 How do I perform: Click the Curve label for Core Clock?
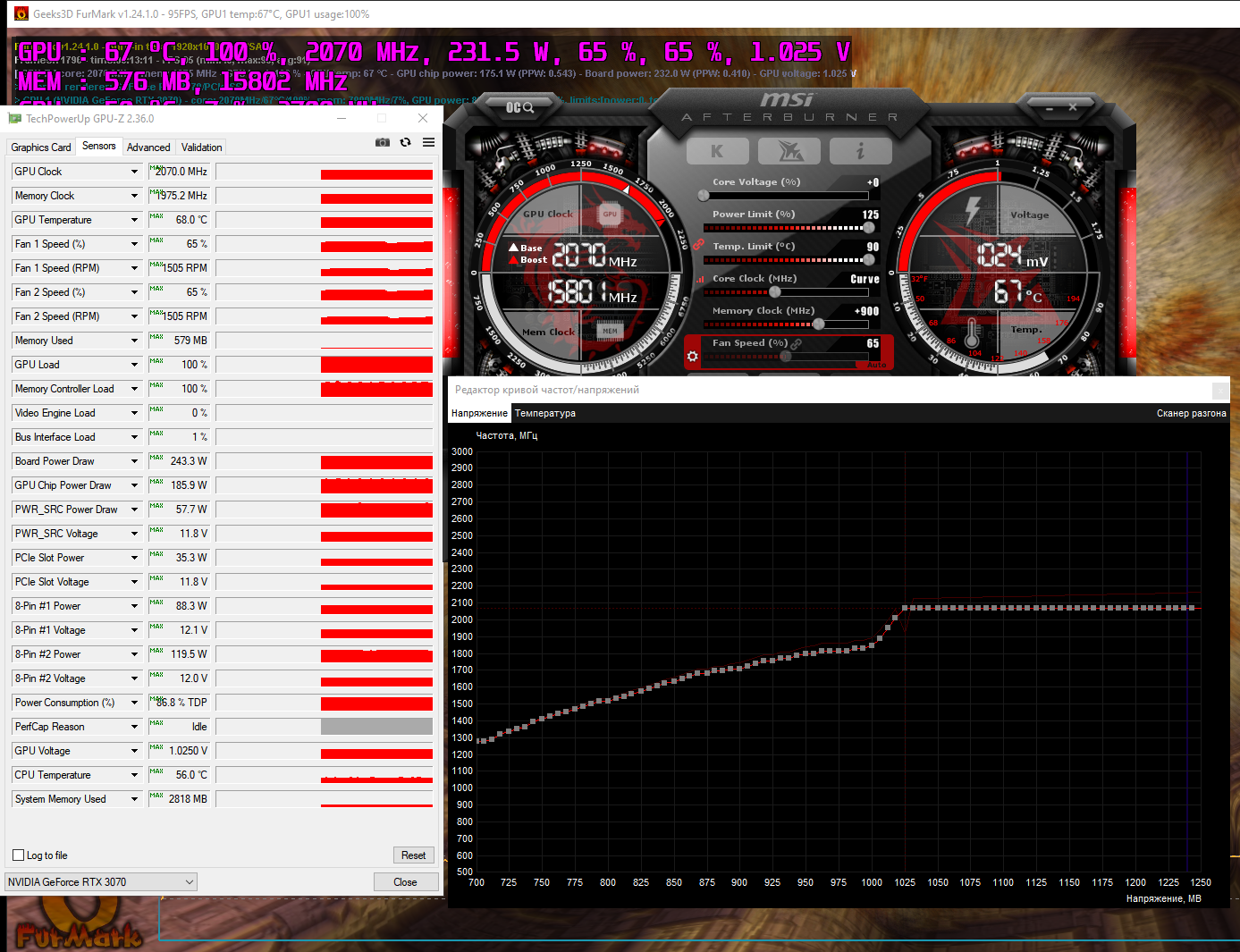click(x=865, y=279)
